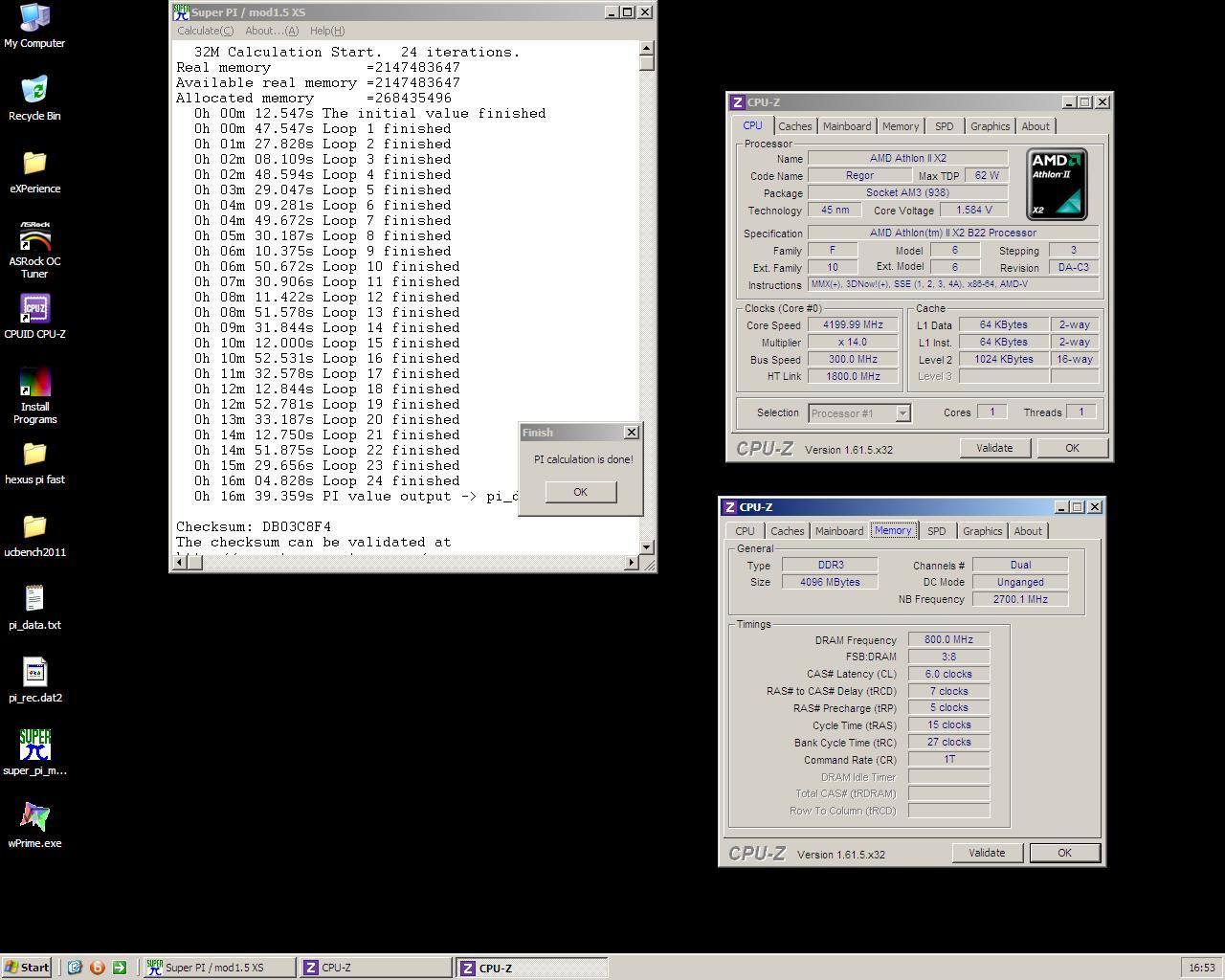The image size is (1225, 980).
Task: Switch to Memory tab in upper CPU-Z
Action: pyautogui.click(x=901, y=126)
